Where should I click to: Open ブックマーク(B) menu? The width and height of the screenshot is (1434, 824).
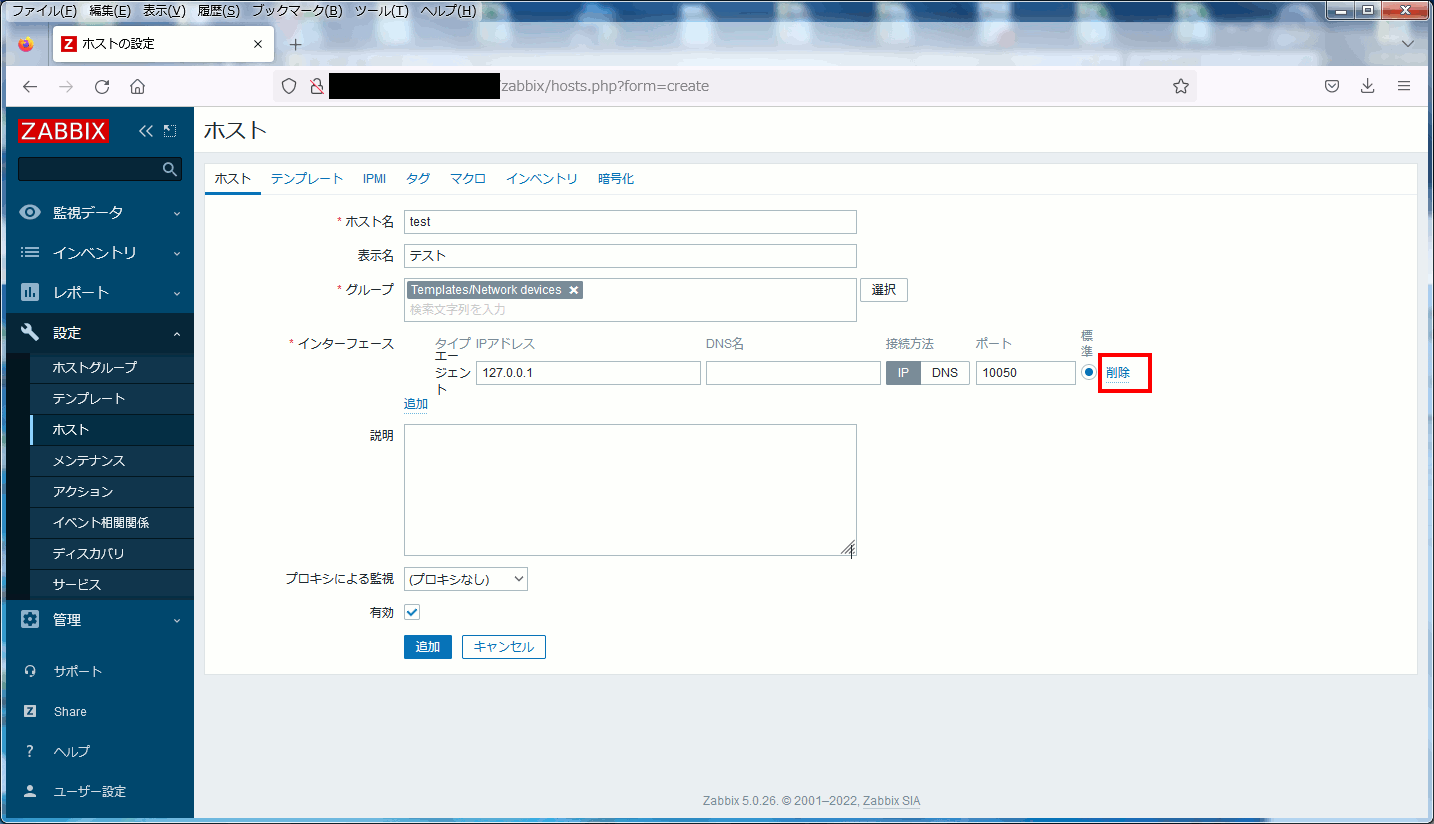click(x=297, y=11)
